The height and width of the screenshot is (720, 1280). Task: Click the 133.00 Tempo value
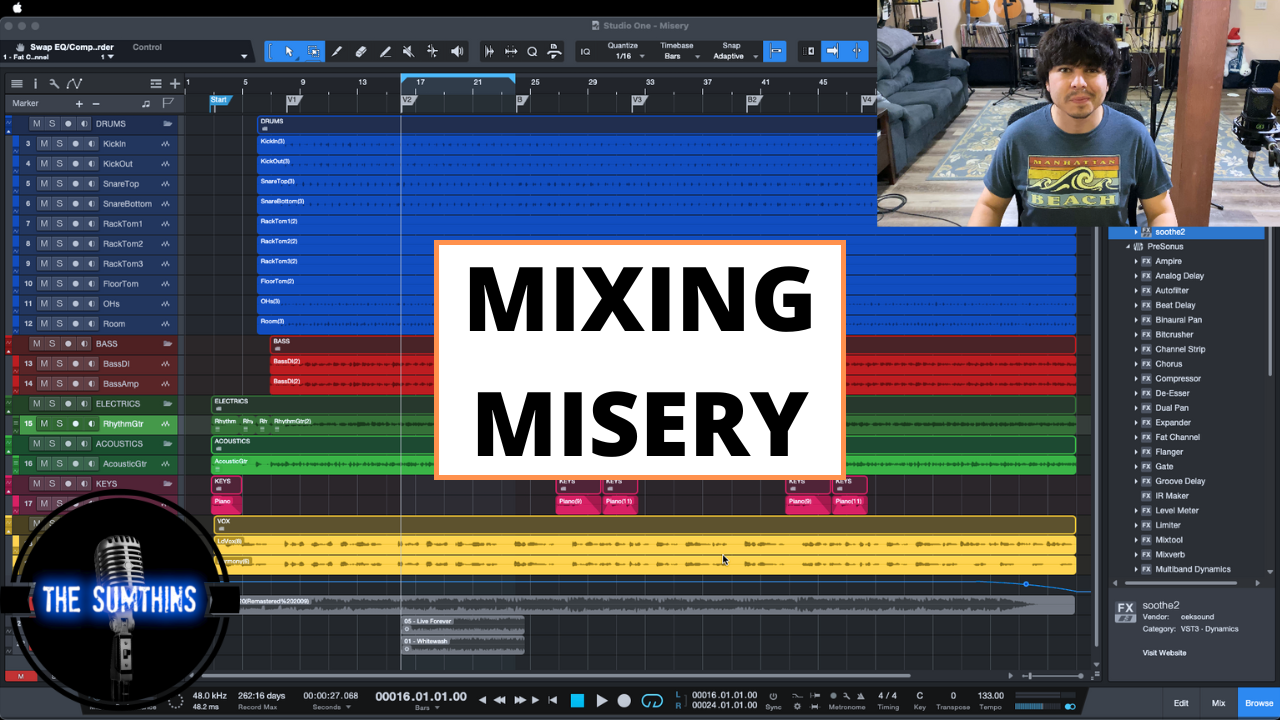(x=990, y=696)
